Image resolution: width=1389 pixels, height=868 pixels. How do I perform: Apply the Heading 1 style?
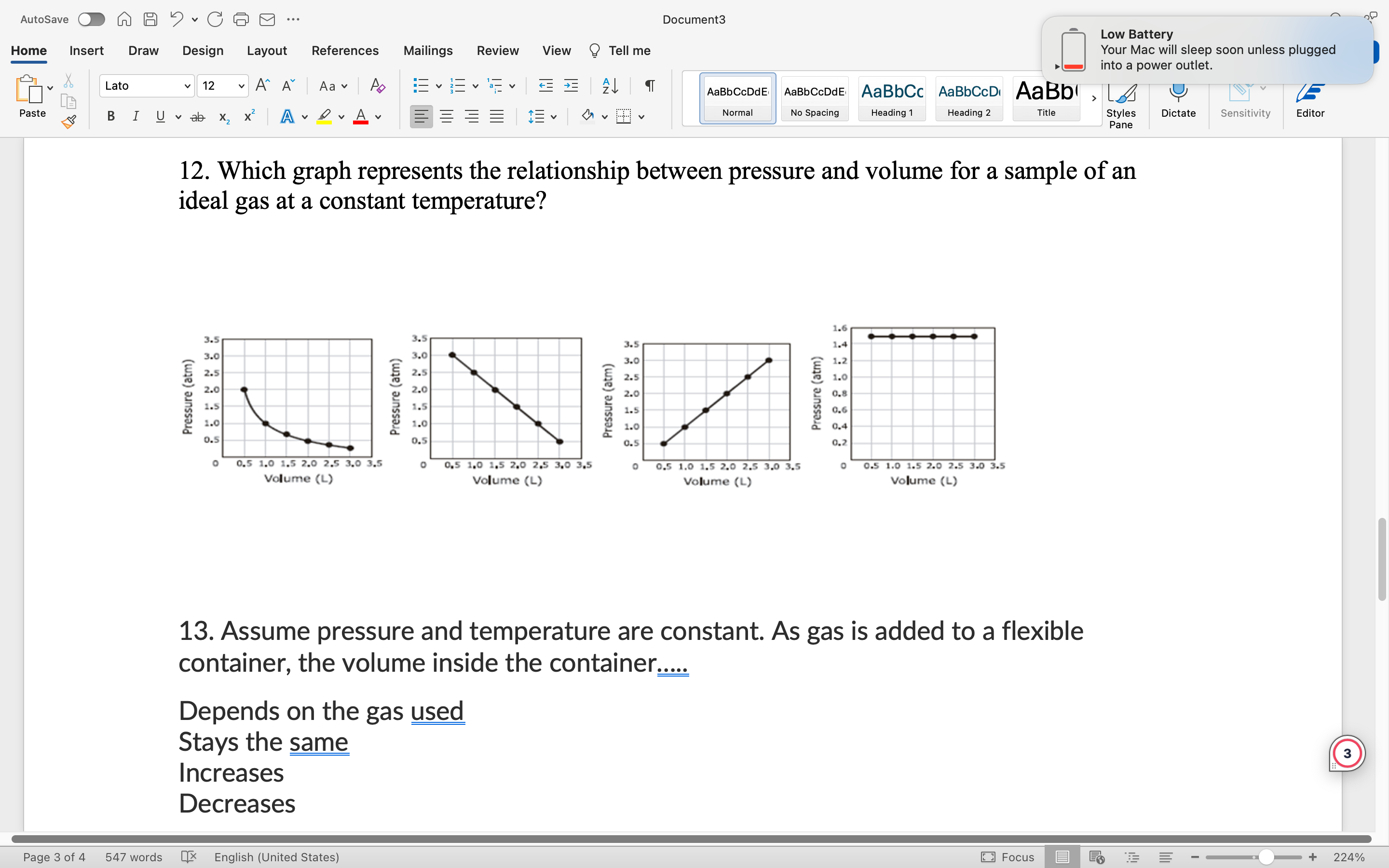tap(891, 98)
